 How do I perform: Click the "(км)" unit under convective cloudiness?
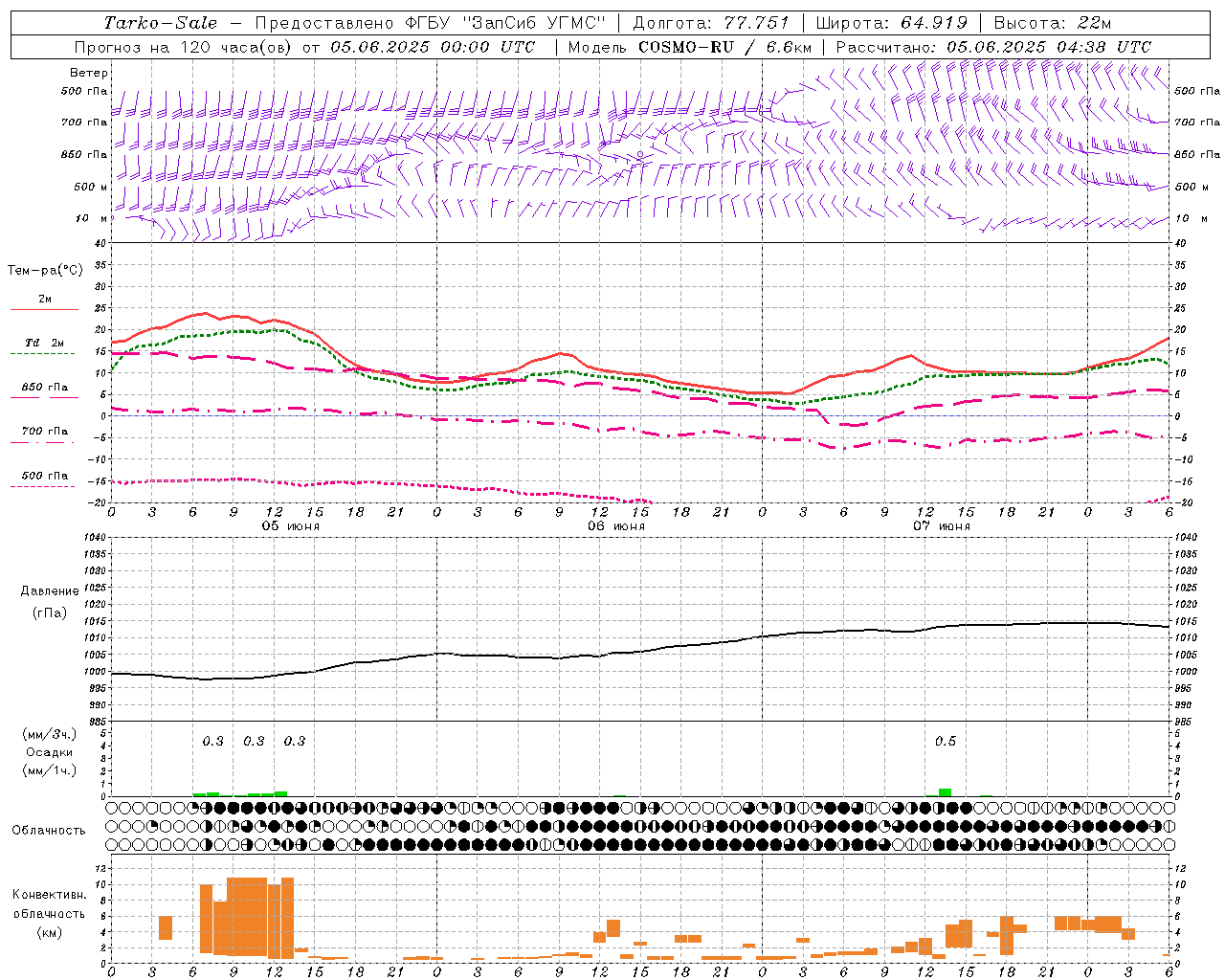click(49, 932)
